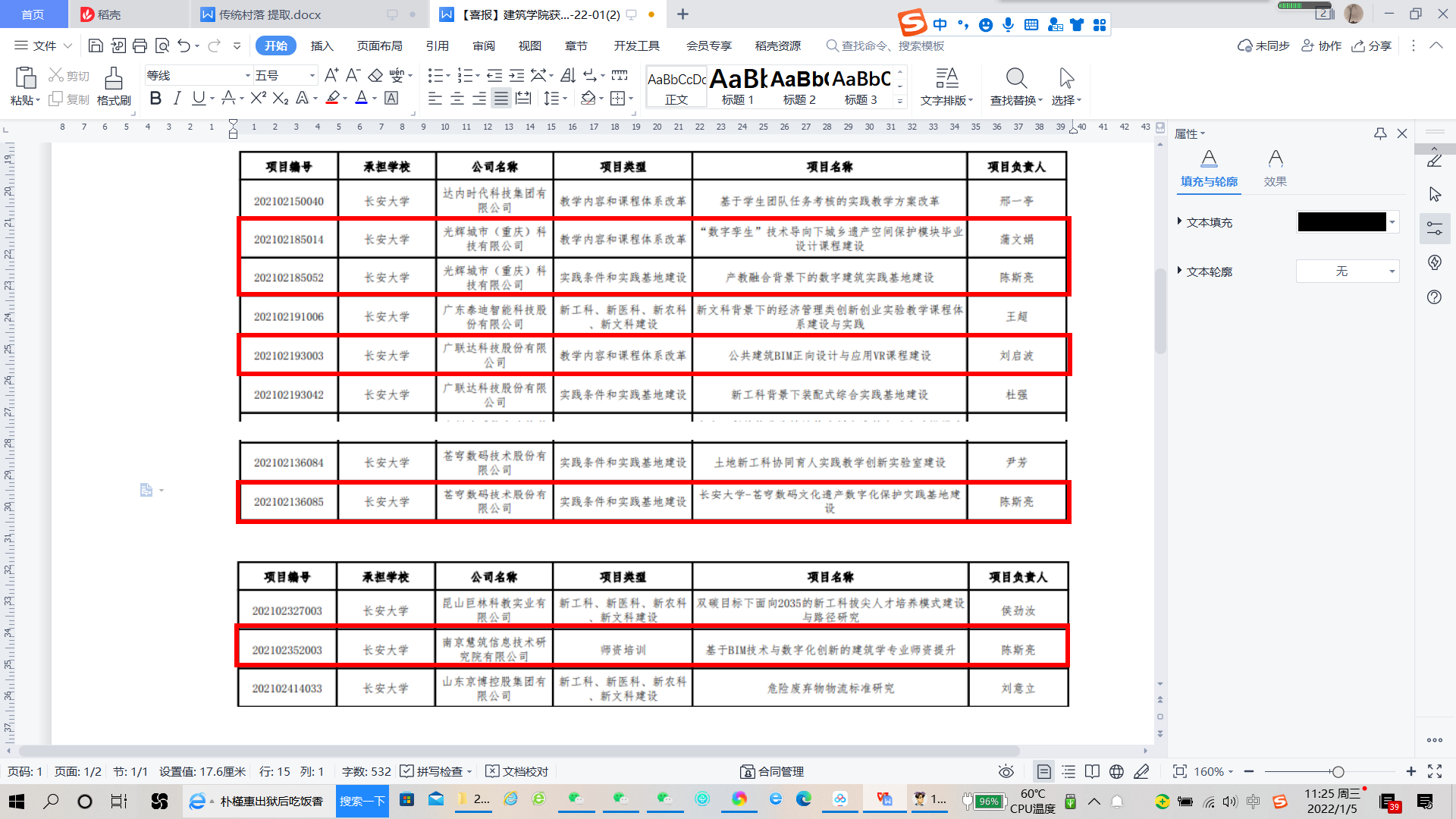
Task: Open the 插入 ribbon tab
Action: pyautogui.click(x=322, y=45)
